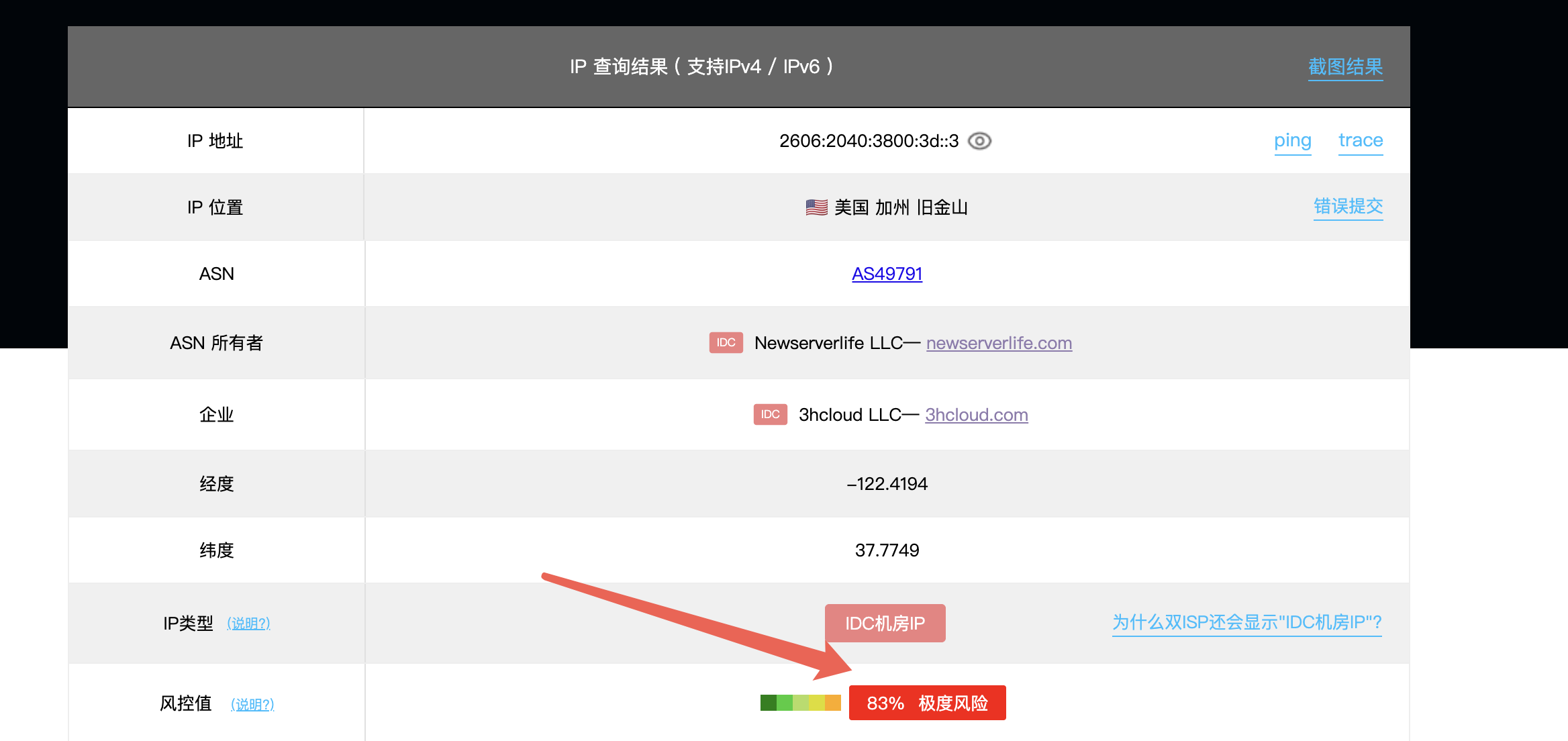Click the 3hcloud LLC company name
The height and width of the screenshot is (741, 1568).
point(850,415)
